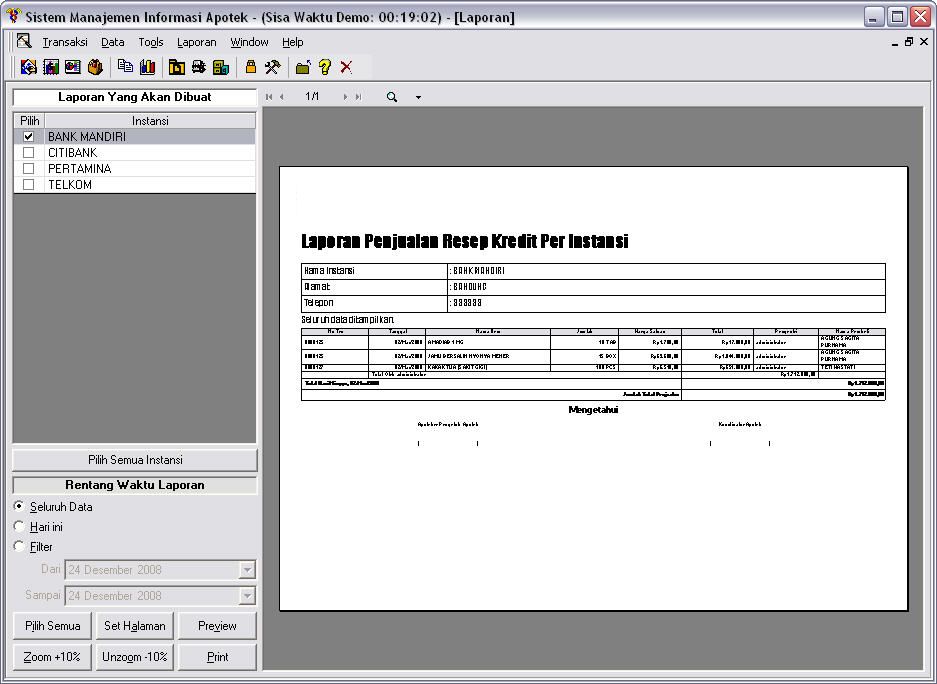The width and height of the screenshot is (937, 684).
Task: Open the Dari date dropdown
Action: point(247,570)
